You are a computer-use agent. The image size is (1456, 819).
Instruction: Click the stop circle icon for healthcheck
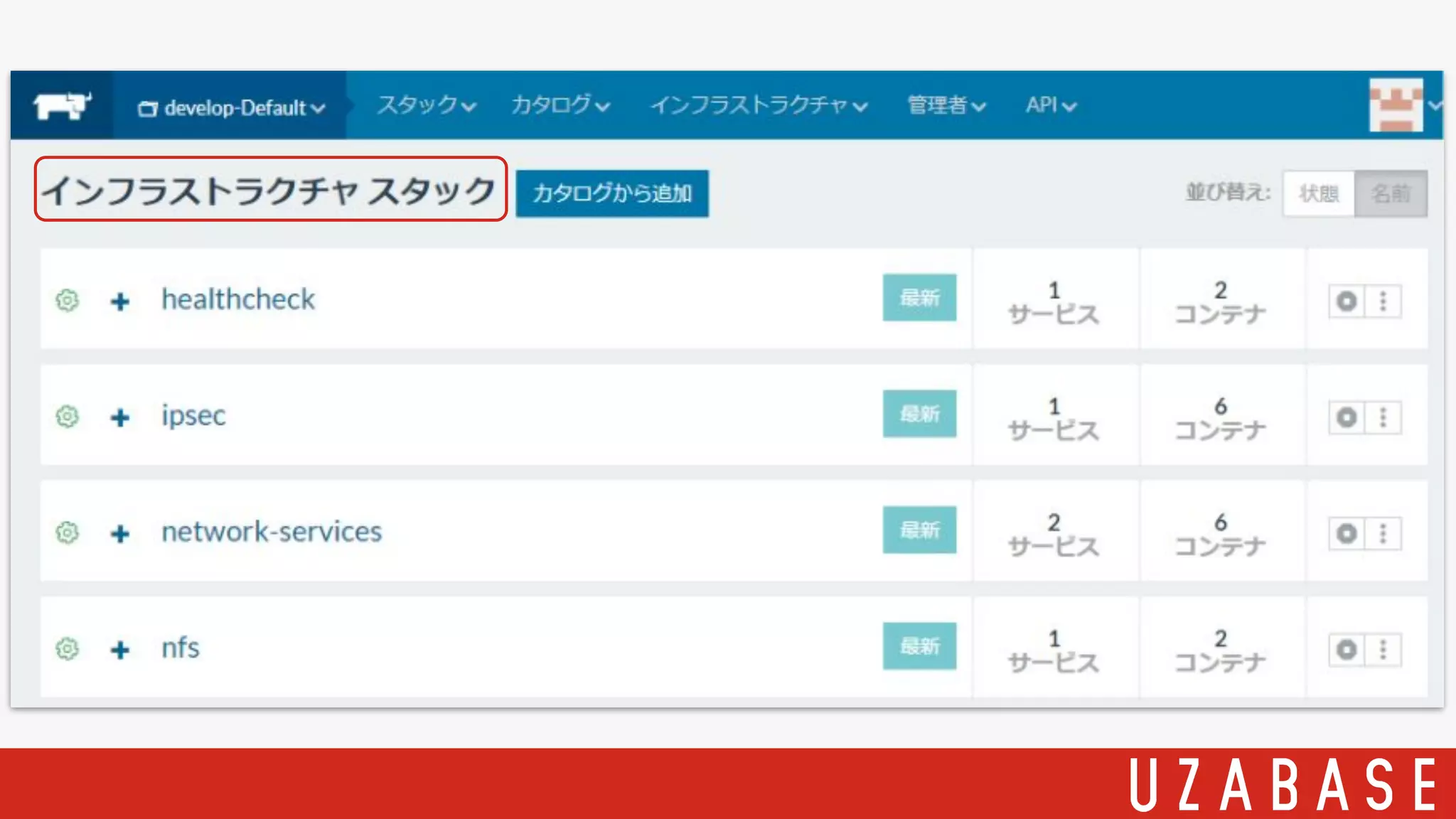1347,301
